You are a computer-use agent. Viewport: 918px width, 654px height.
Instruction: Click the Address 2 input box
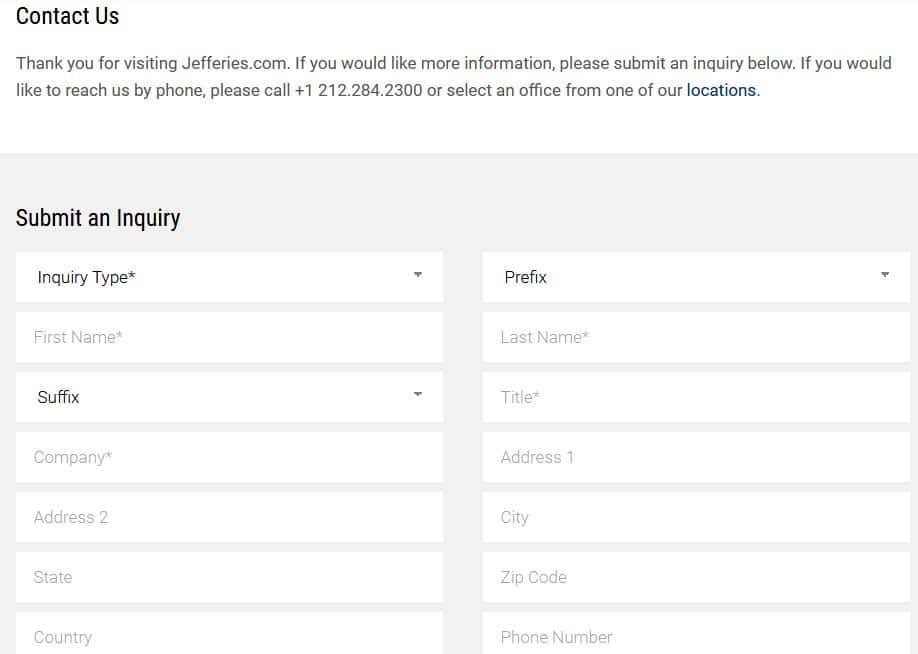tap(228, 517)
